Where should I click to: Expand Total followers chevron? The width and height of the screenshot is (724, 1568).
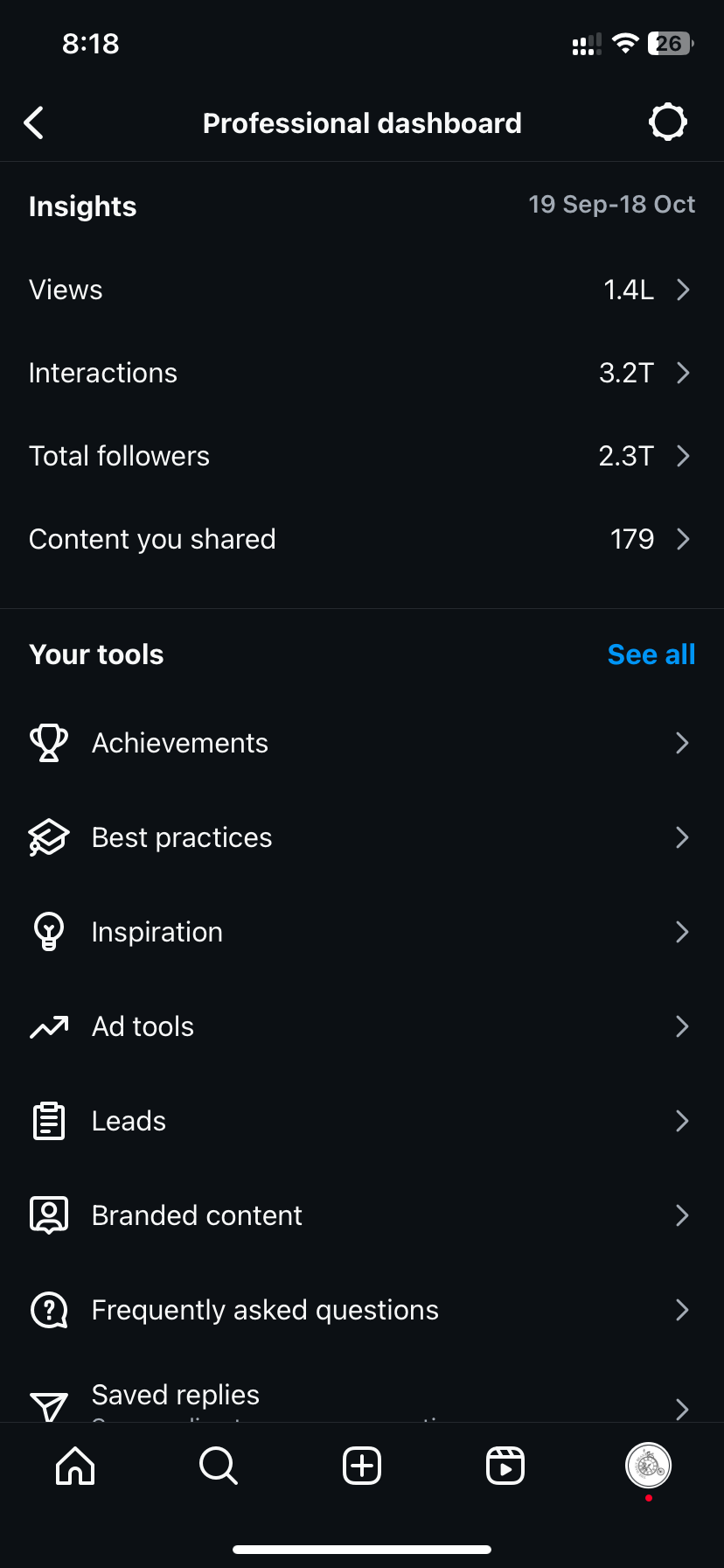pyautogui.click(x=683, y=456)
